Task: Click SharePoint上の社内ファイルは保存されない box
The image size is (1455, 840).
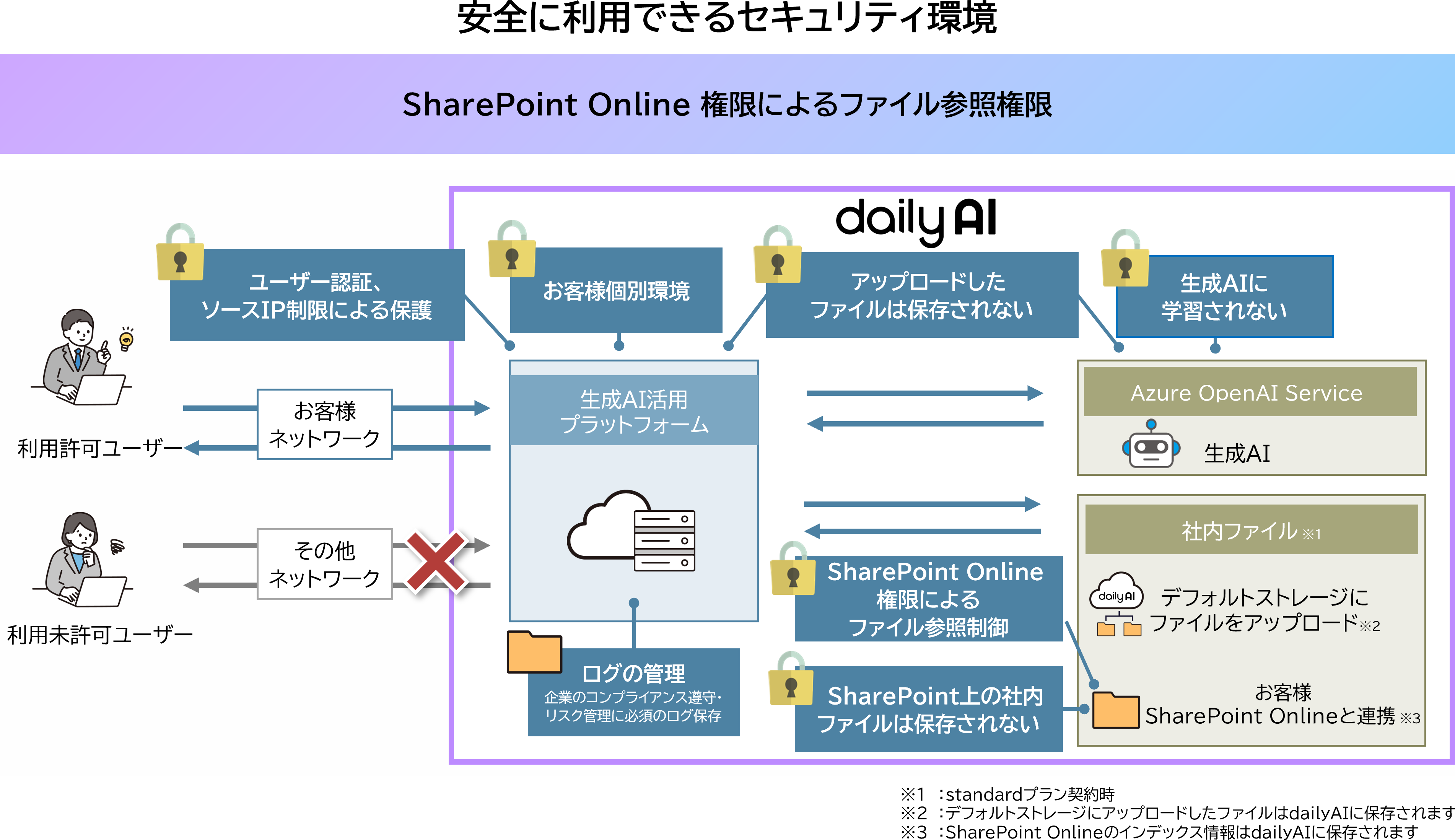Action: point(928,708)
